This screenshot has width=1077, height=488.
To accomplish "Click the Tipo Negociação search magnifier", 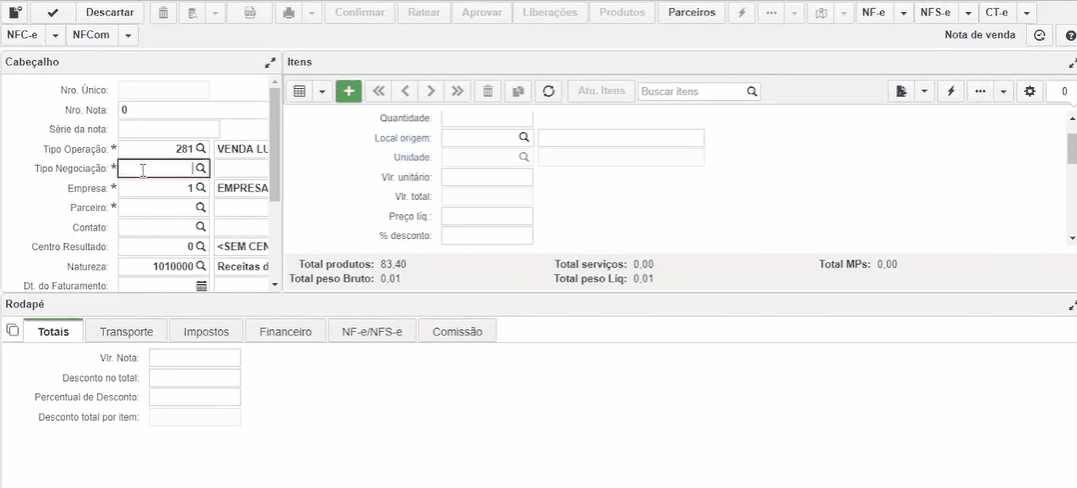I will 201,168.
